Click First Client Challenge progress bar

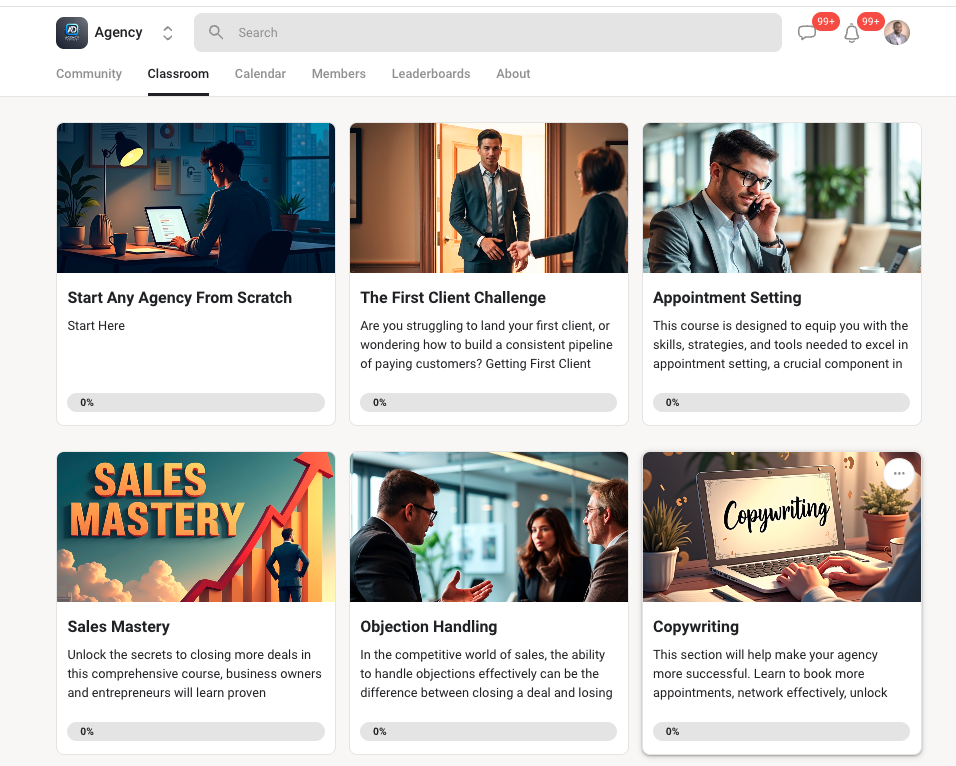(x=488, y=403)
